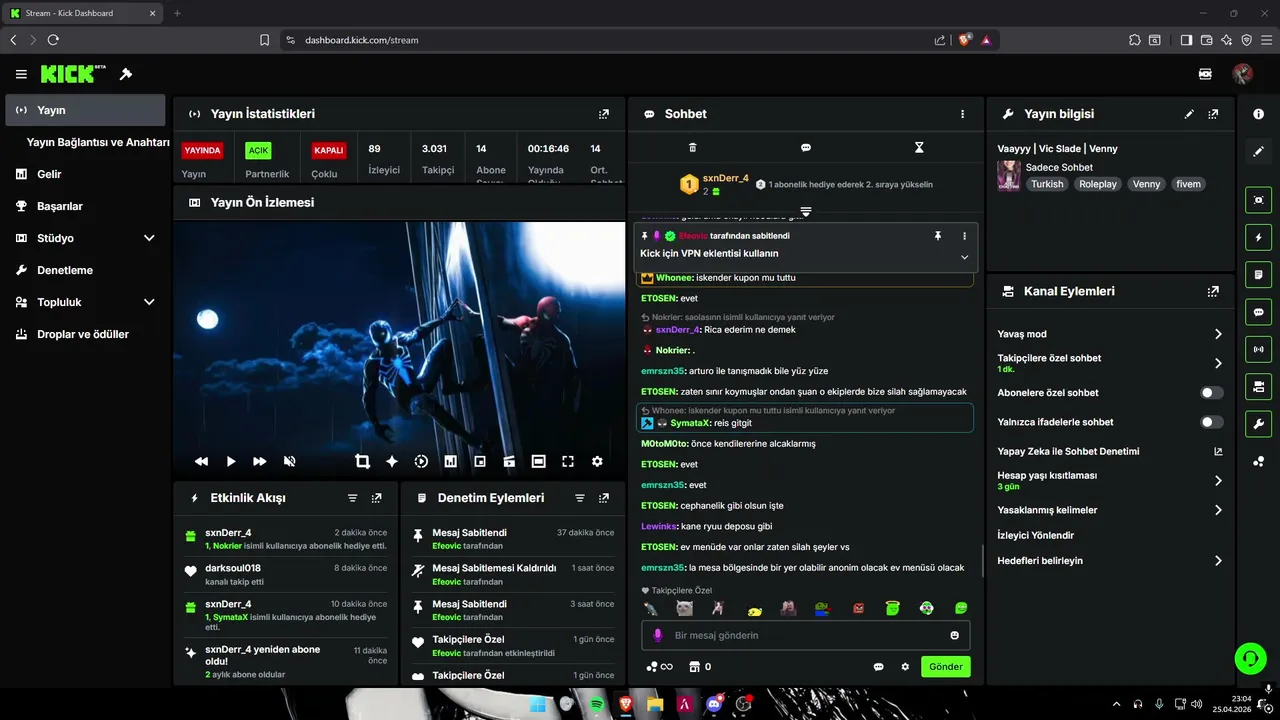Toggle the channel actions widget in right sidebar
1280x720 pixels.
(1259, 386)
